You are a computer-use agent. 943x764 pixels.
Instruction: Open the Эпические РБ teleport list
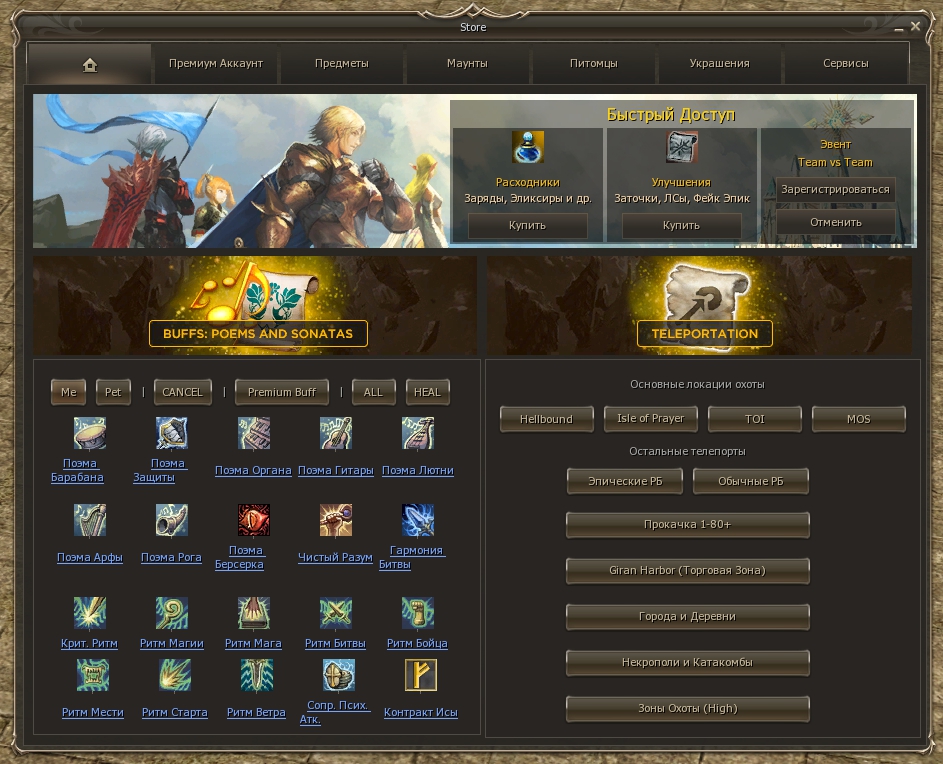click(624, 481)
